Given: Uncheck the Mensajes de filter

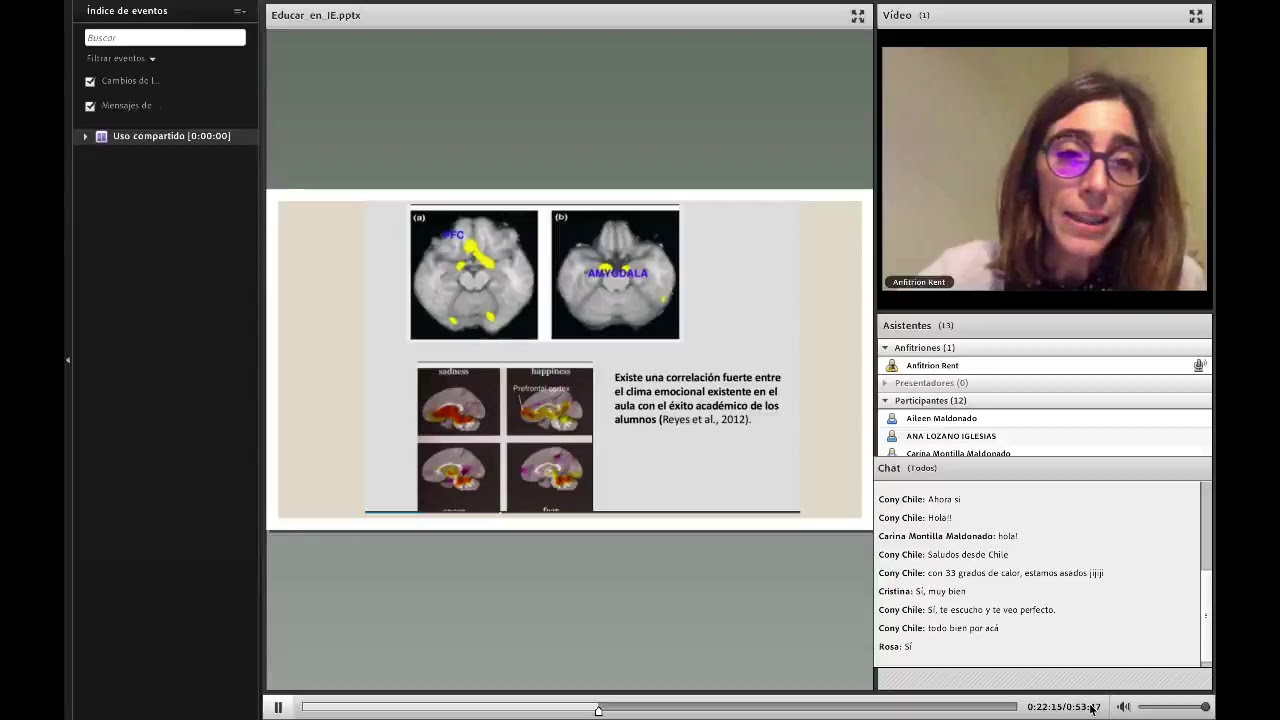Looking at the screenshot, I should (x=90, y=106).
